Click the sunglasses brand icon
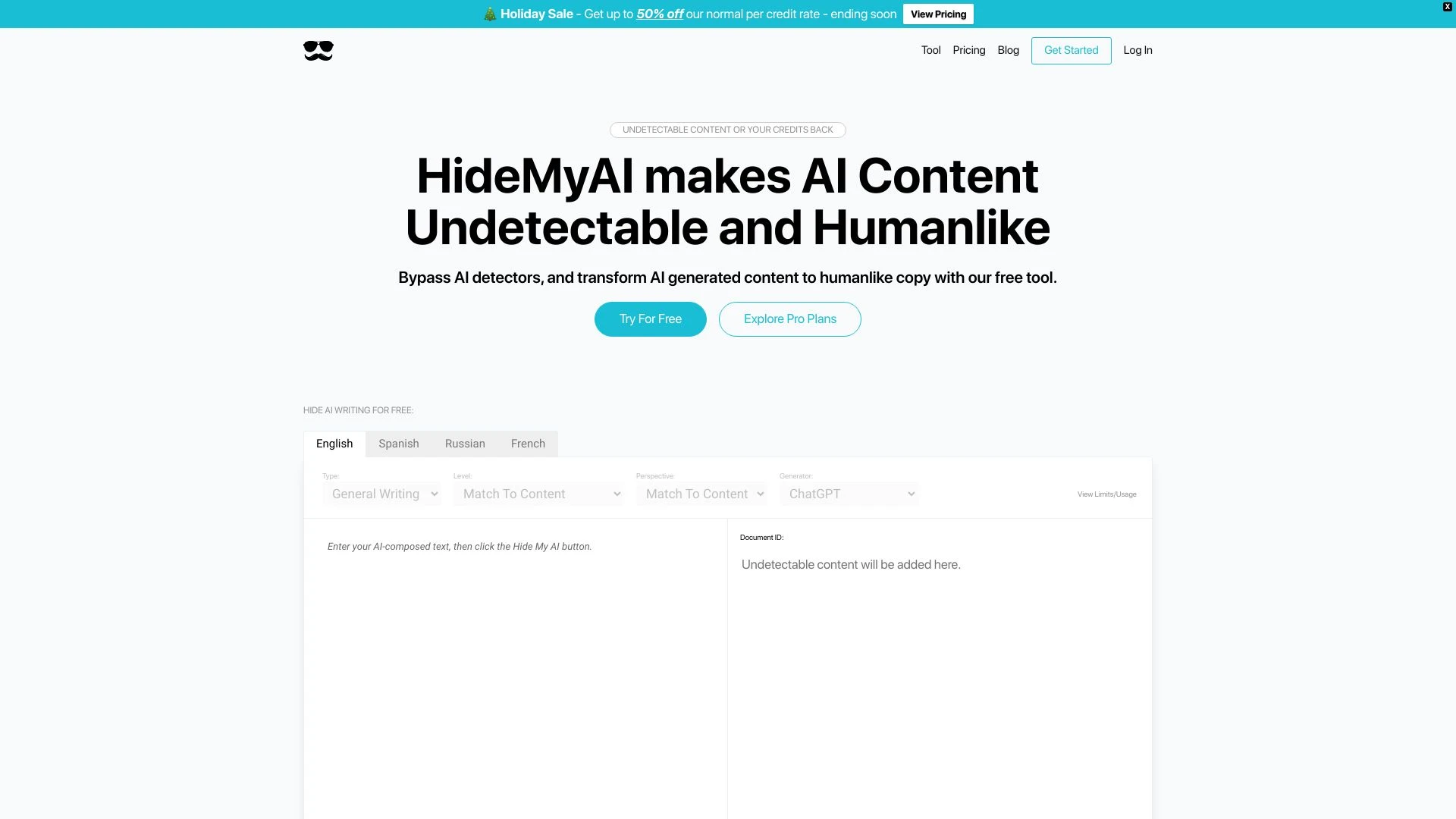 [317, 50]
